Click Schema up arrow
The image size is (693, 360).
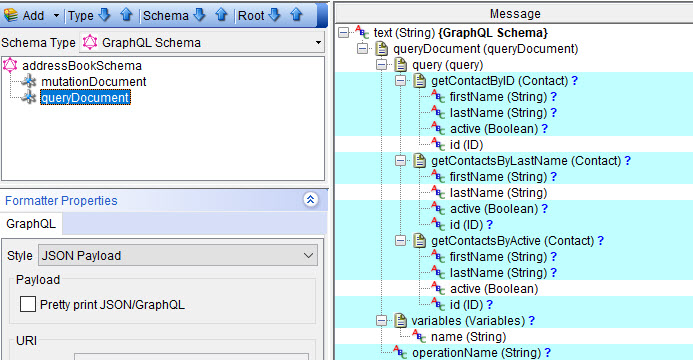pyautogui.click(x=221, y=15)
